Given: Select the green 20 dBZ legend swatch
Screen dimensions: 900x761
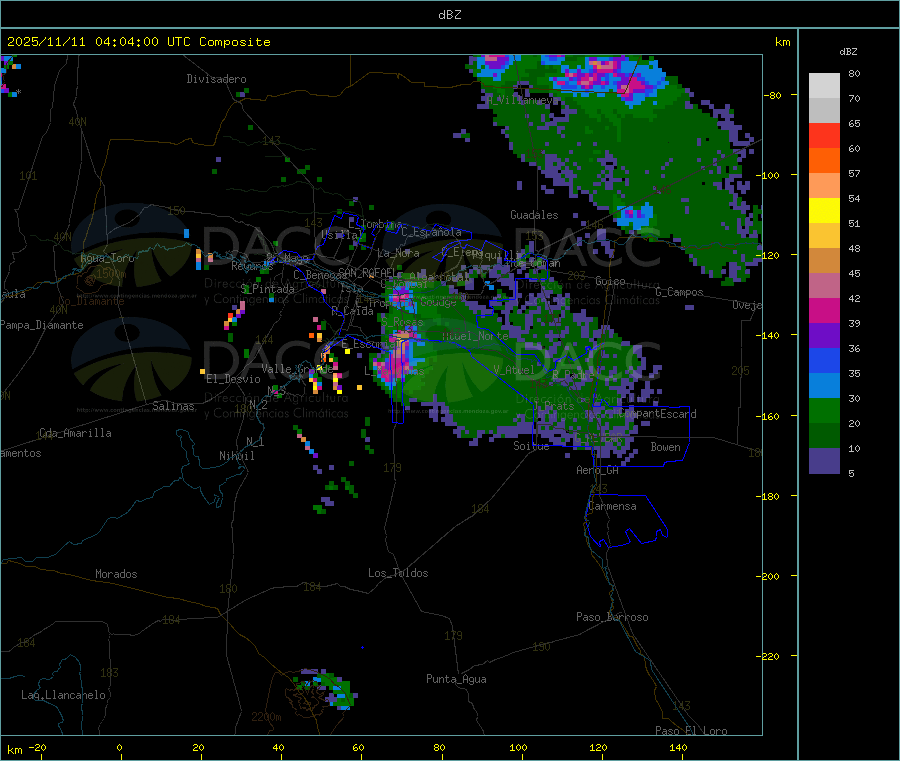Looking at the screenshot, I should [x=824, y=410].
